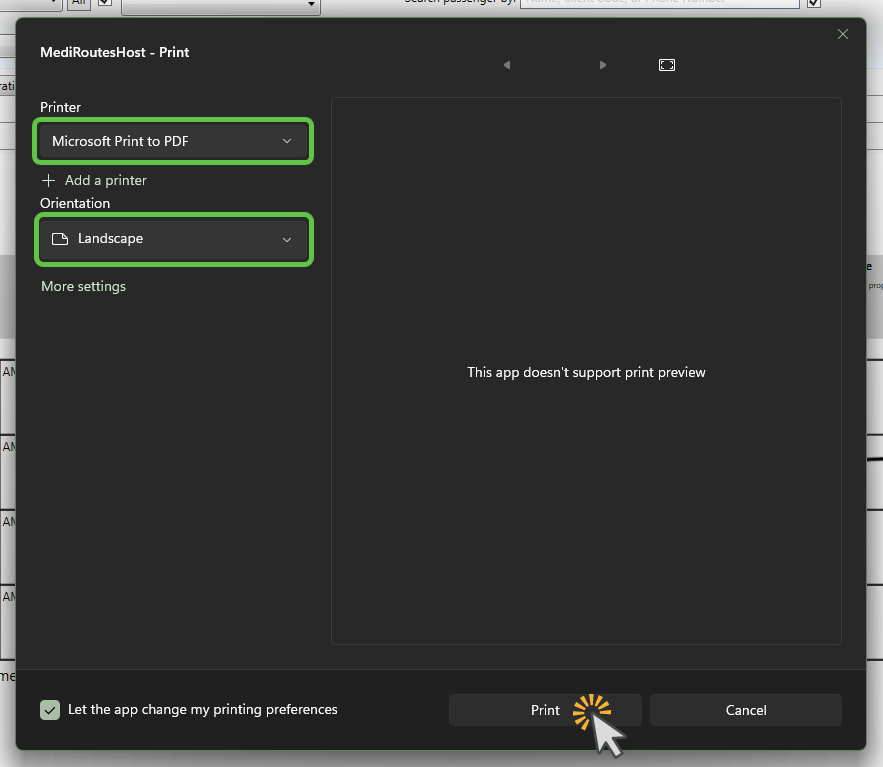
Task: Go to next preview page arrow
Action: pos(603,65)
